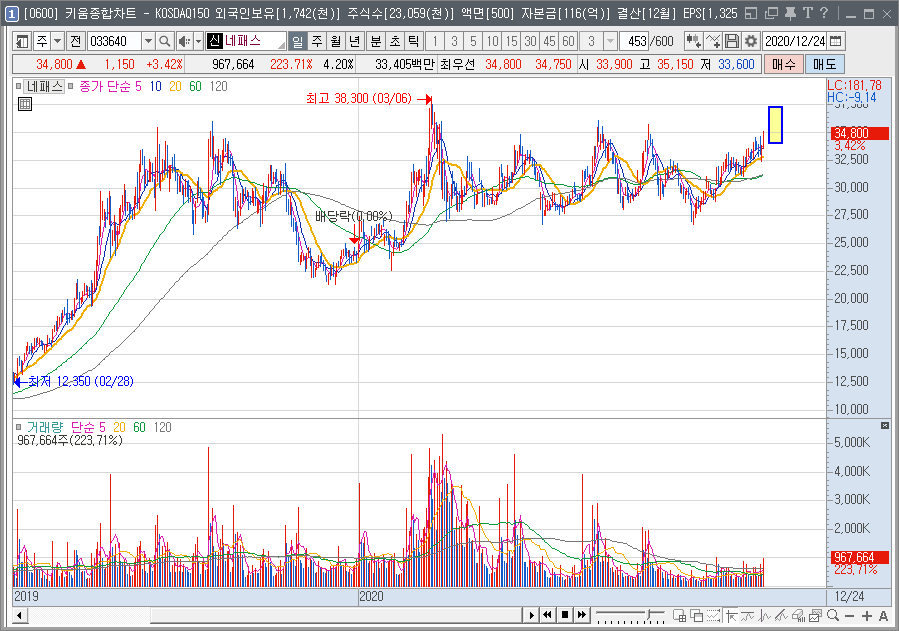The width and height of the screenshot is (899, 631).
Task: Click the text 'A' annotation icon
Action: point(884,616)
